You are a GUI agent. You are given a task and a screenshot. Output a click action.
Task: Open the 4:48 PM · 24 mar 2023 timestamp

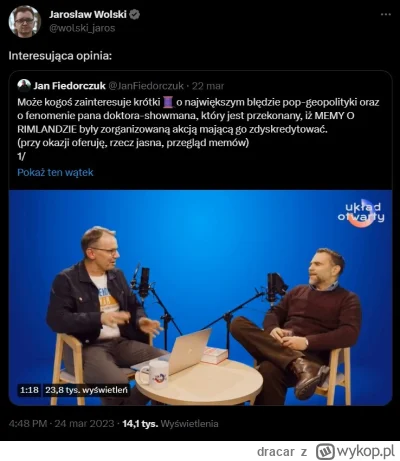(61, 424)
